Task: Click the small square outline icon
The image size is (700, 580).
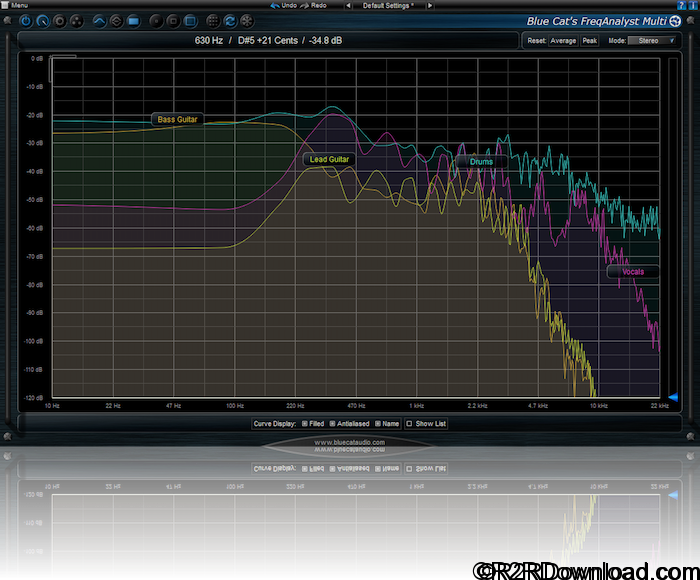Action: coord(173,21)
